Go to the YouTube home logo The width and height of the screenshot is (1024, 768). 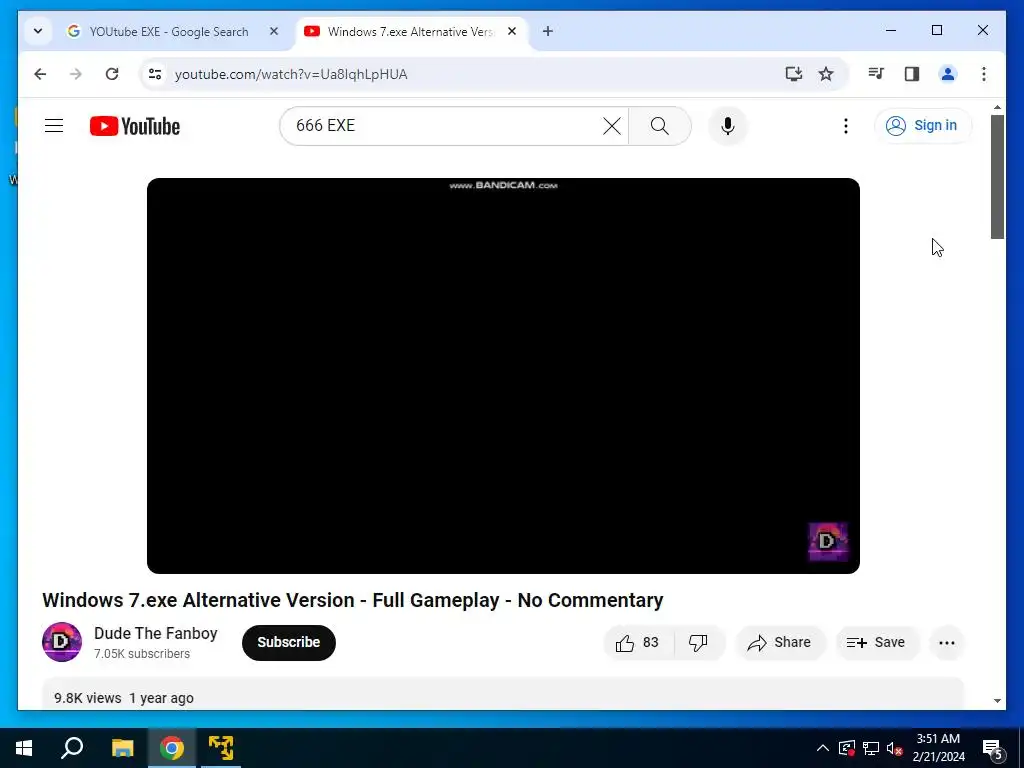click(x=135, y=126)
